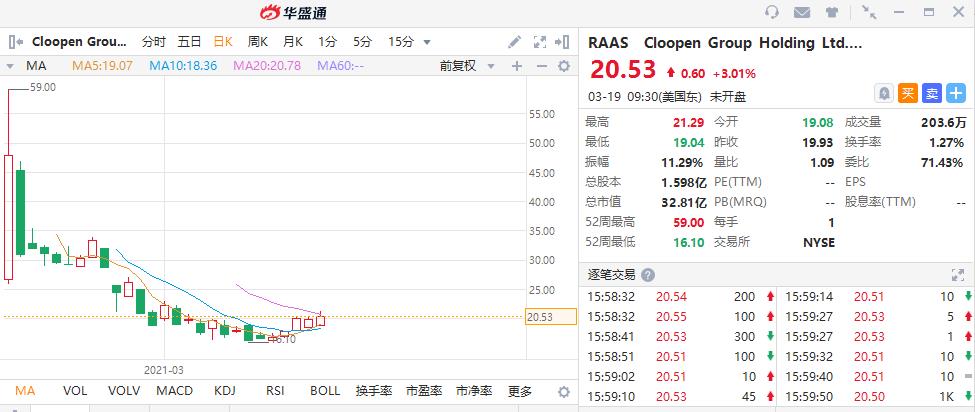Toggle the MA indicator in bottom bar
This screenshot has width=975, height=412.
[x=25, y=391]
